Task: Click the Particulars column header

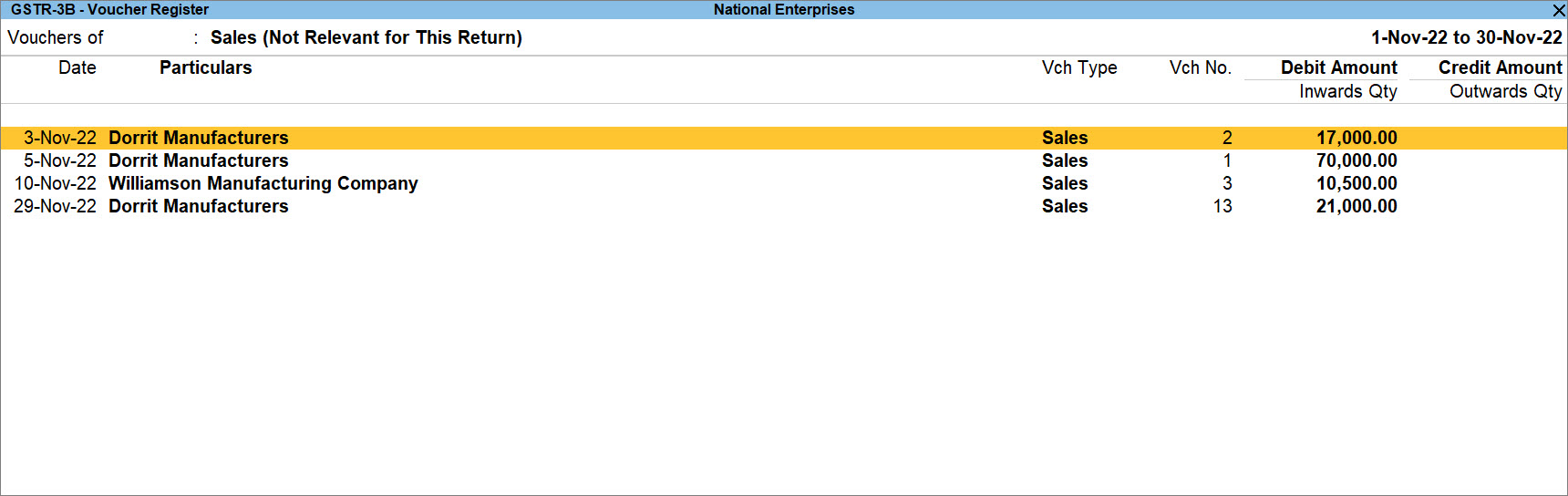Action: coord(205,67)
